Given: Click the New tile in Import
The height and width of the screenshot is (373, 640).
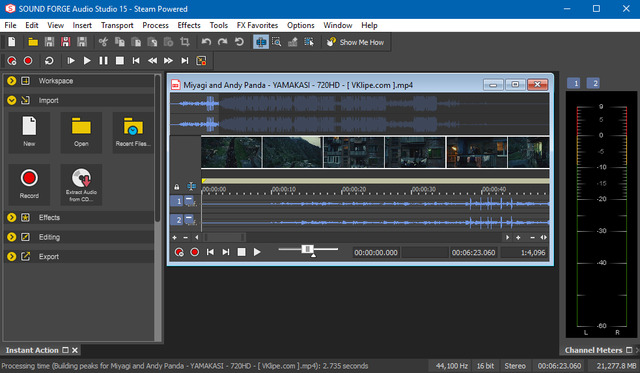Looking at the screenshot, I should pyautogui.click(x=29, y=133).
